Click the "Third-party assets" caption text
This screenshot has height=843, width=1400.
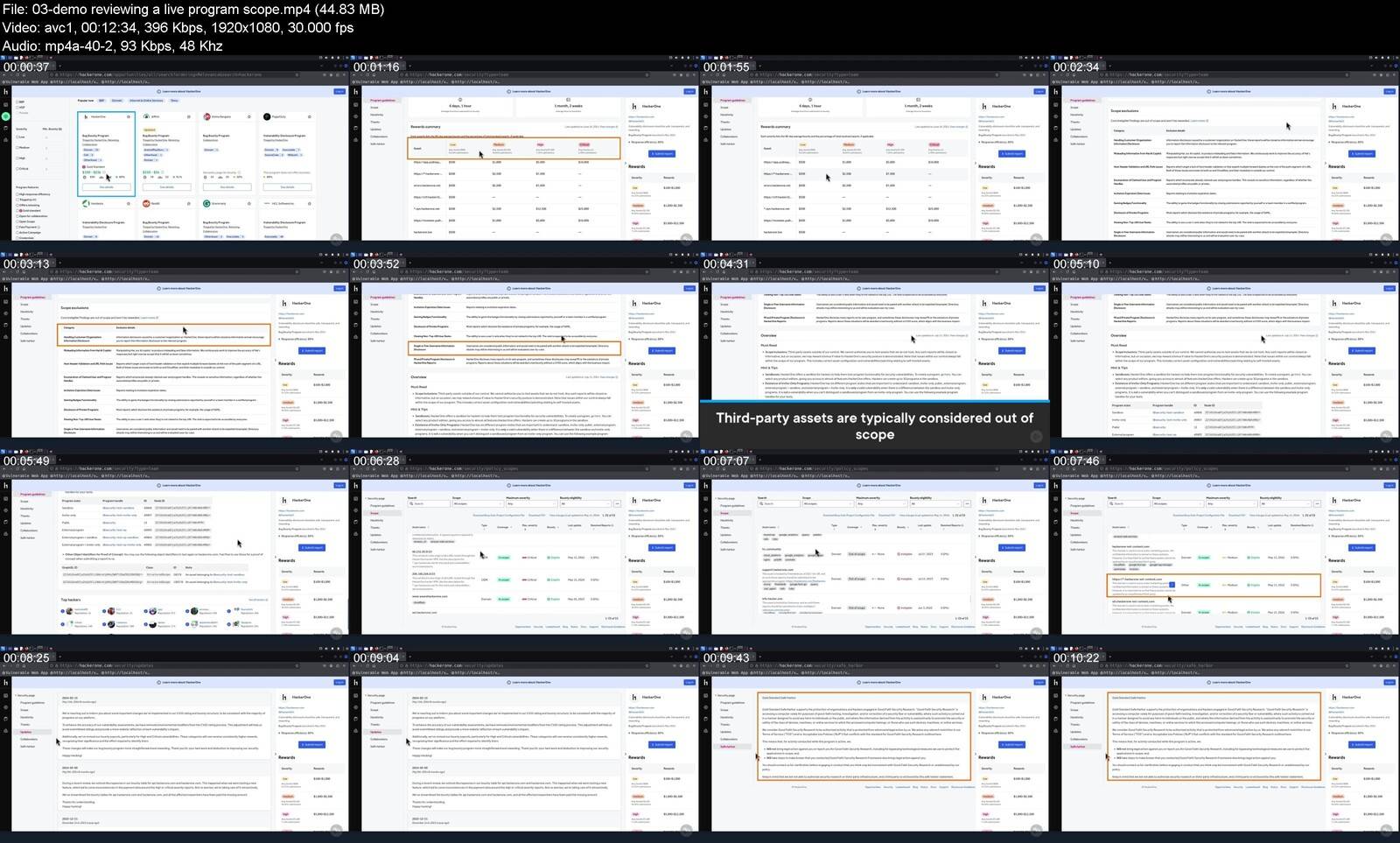pos(875,425)
